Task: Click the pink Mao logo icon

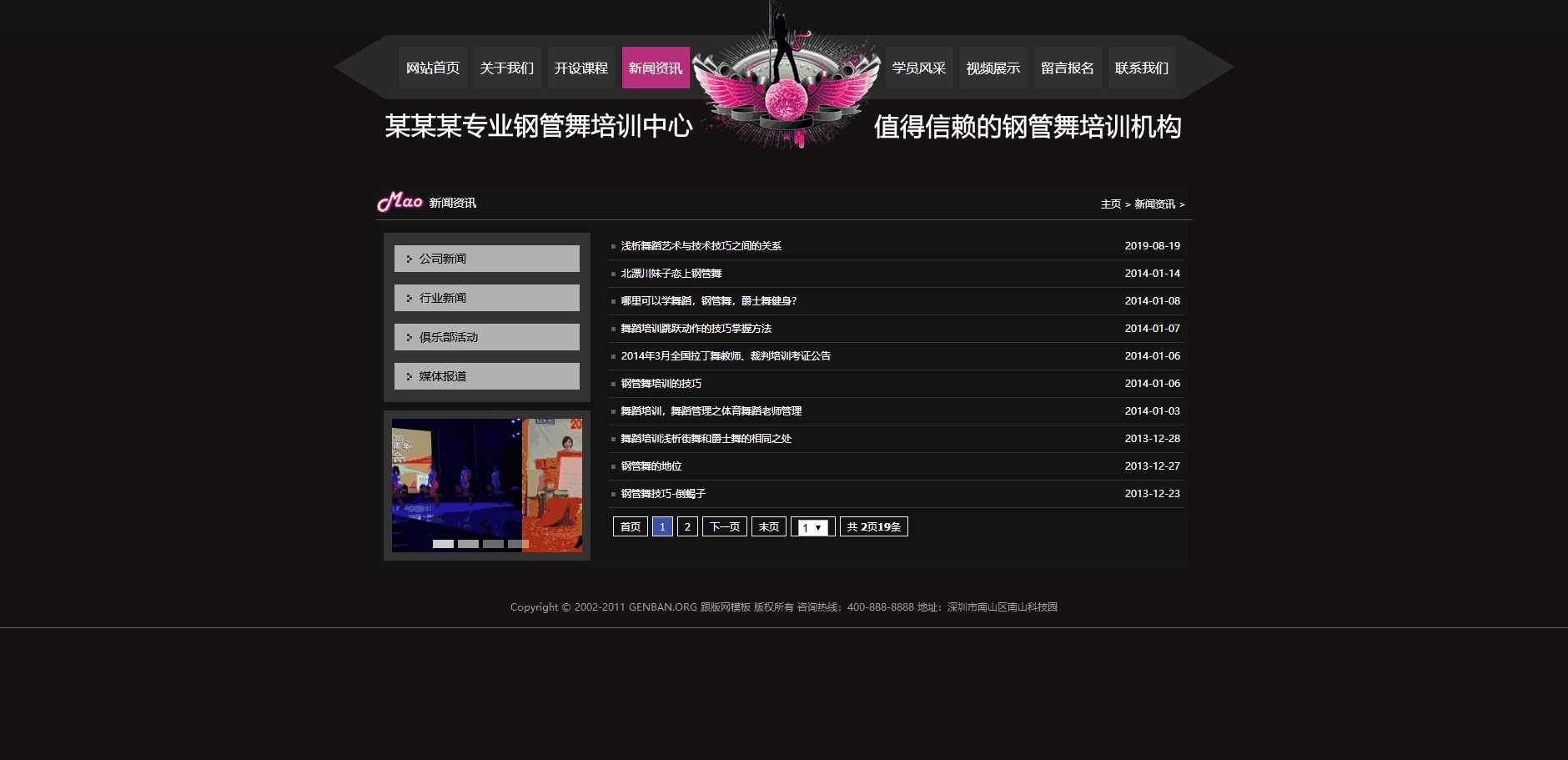Action: 400,201
